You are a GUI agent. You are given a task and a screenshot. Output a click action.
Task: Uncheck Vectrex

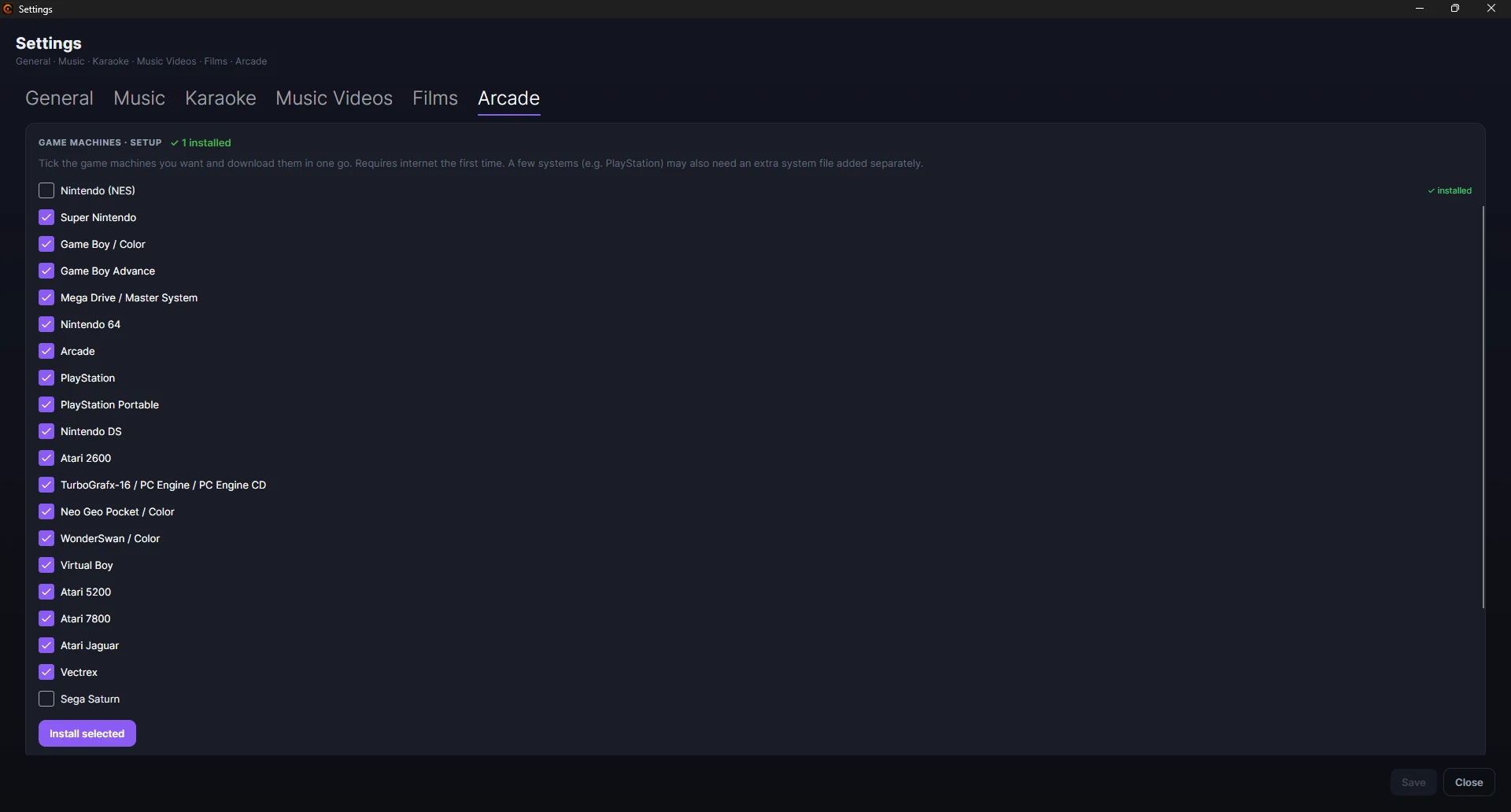pos(46,673)
